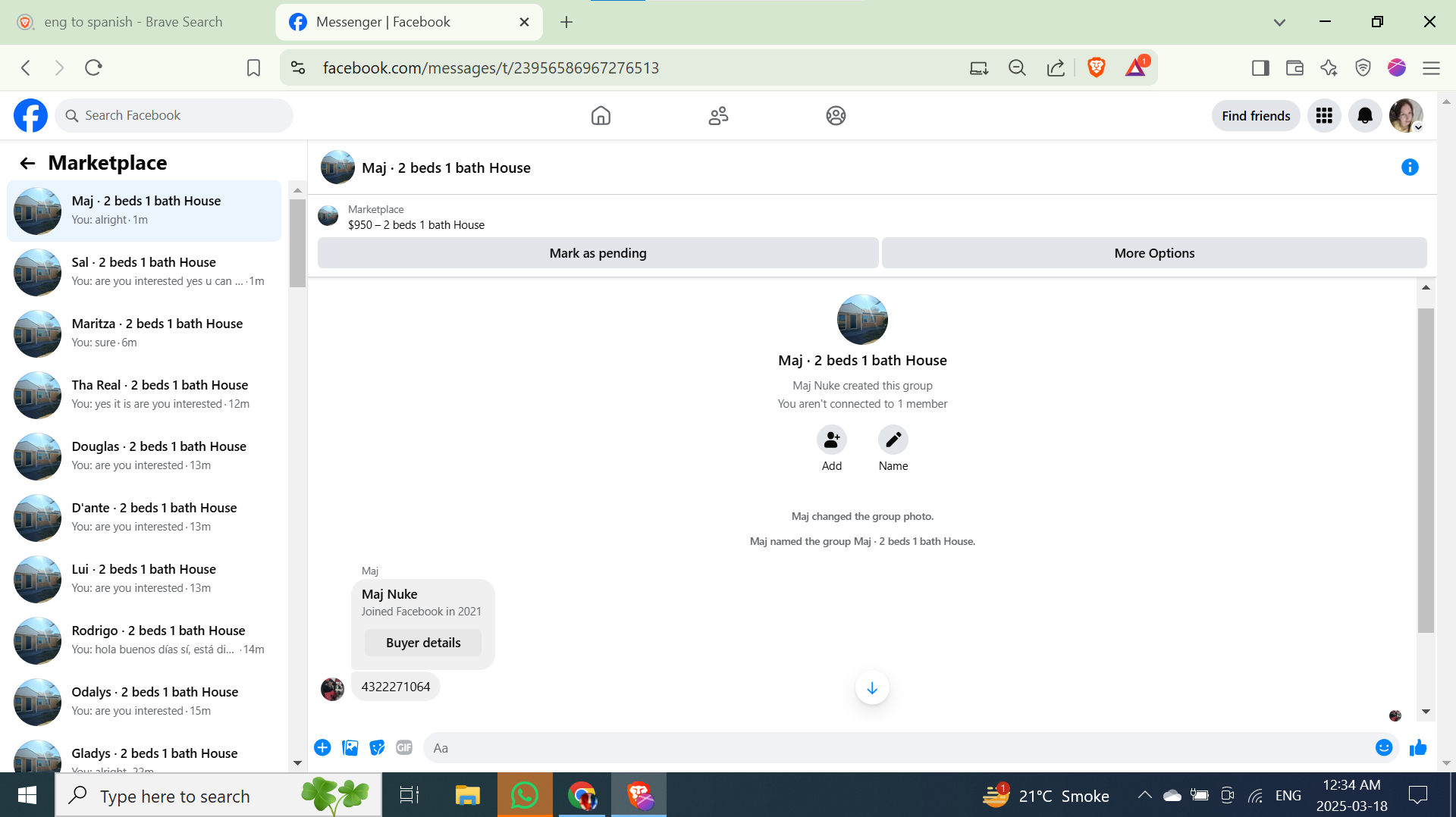This screenshot has width=1456, height=817.
Task: Open conversation information panel icon
Action: (1410, 167)
